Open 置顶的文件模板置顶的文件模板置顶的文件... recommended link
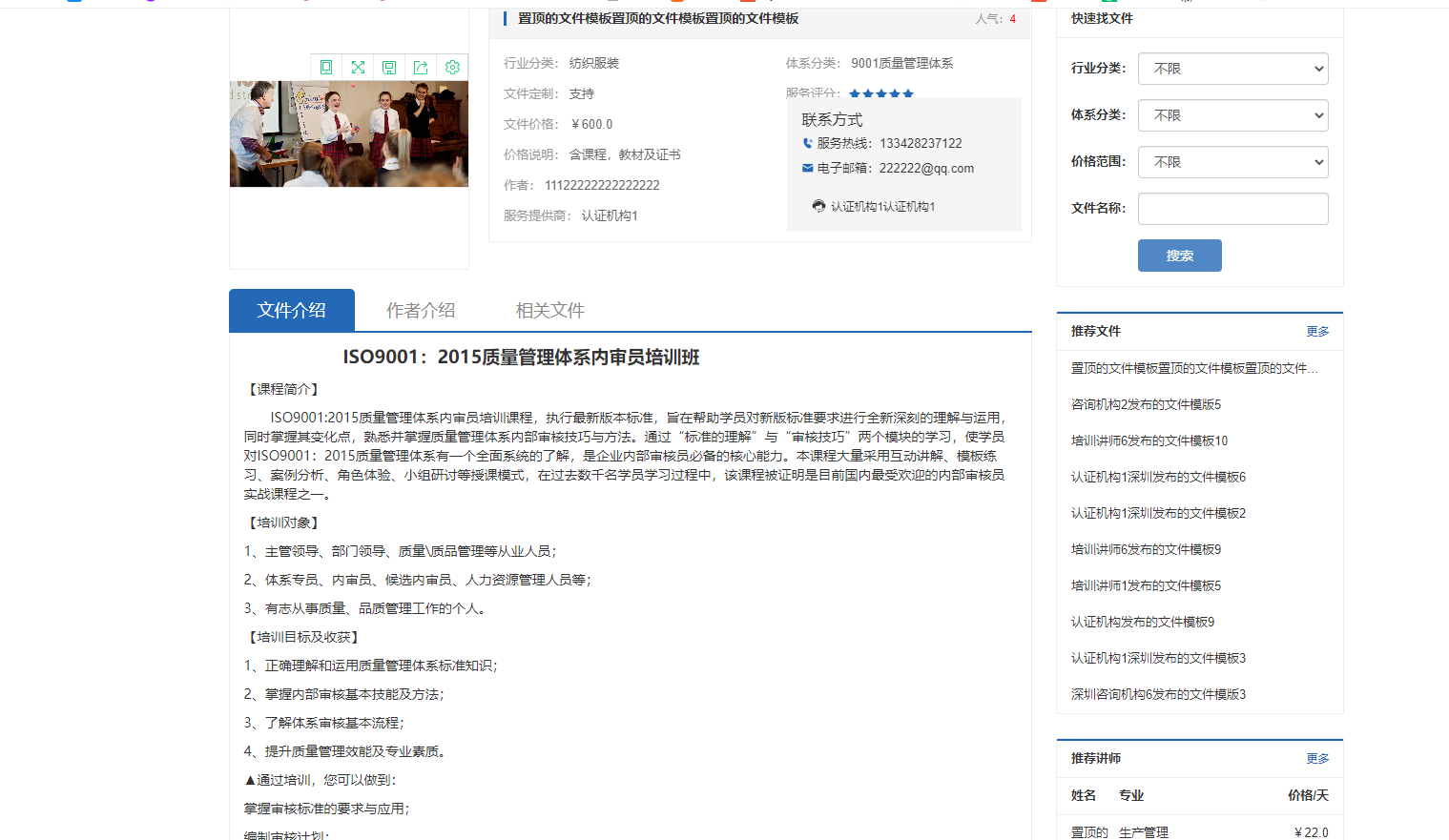This screenshot has height=840, width=1449. (1194, 368)
